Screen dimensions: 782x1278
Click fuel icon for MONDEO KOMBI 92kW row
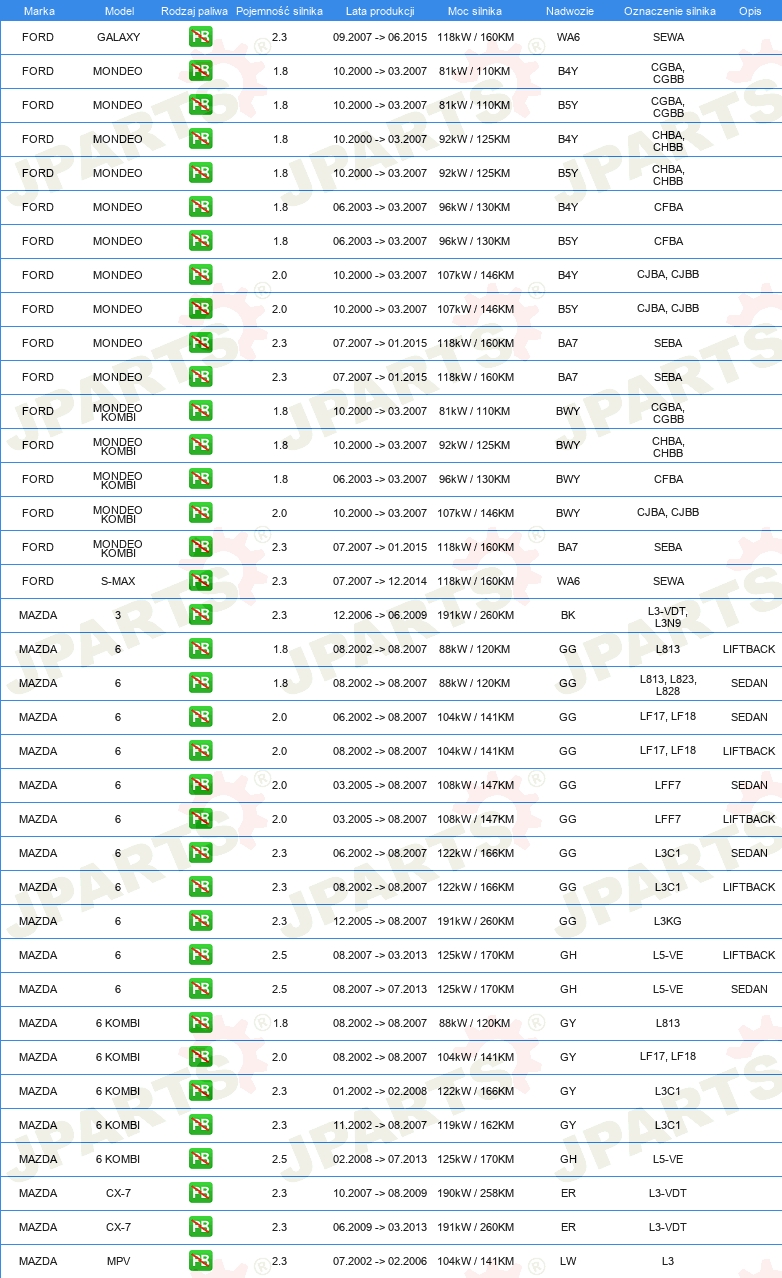(x=201, y=445)
